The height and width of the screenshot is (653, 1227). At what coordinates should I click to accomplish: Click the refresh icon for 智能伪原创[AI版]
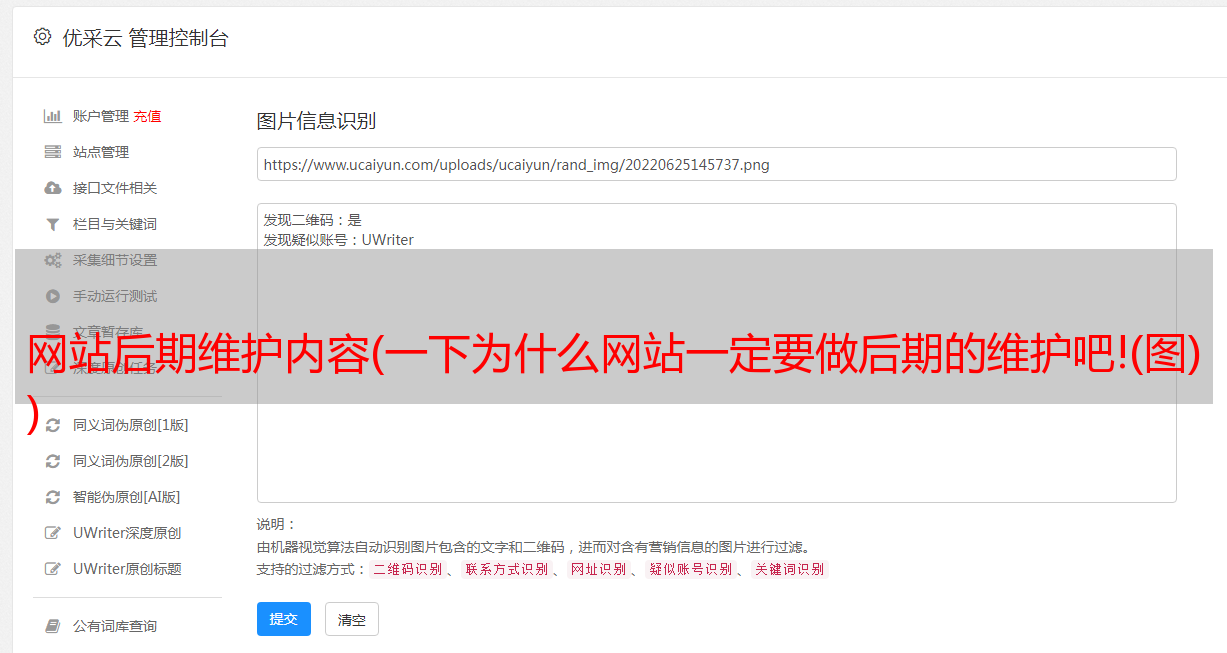tap(53, 497)
